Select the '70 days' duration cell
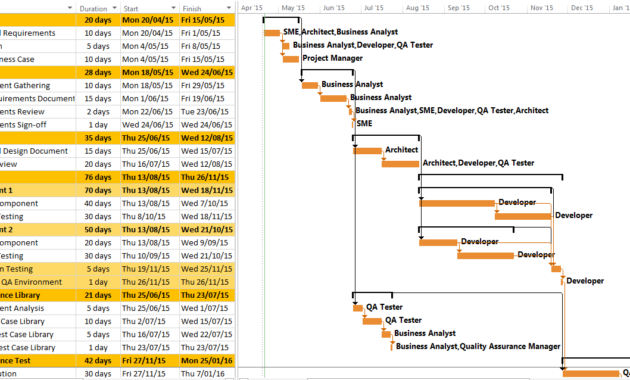 pos(98,190)
